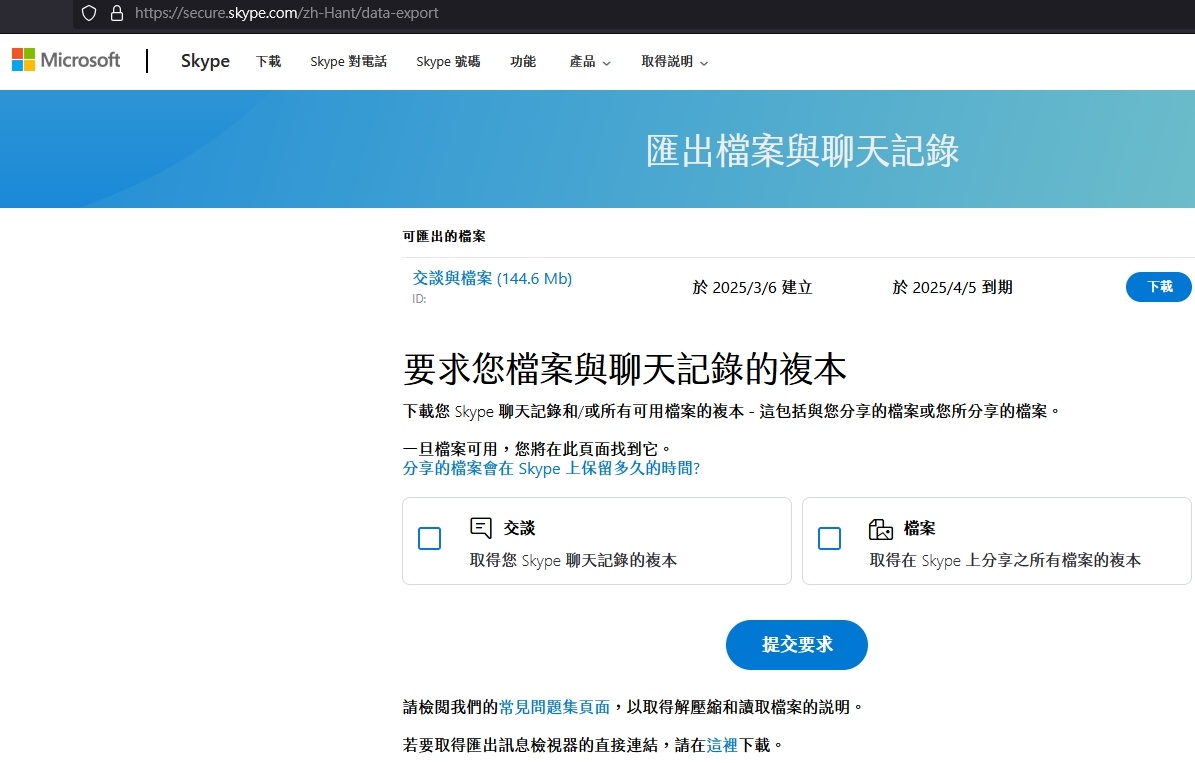The width and height of the screenshot is (1195, 763).
Task: Open 分享的檔案會在 Skype 上保留多久的時間 link
Action: tap(551, 468)
